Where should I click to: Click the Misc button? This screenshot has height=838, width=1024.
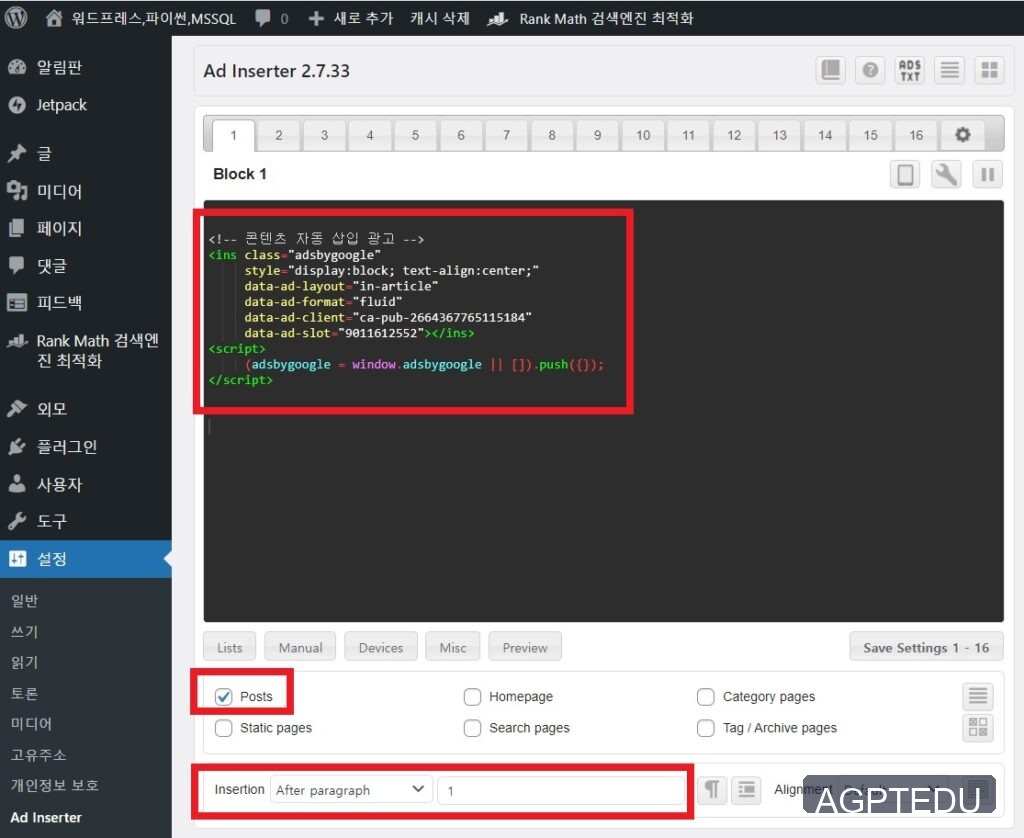[453, 647]
